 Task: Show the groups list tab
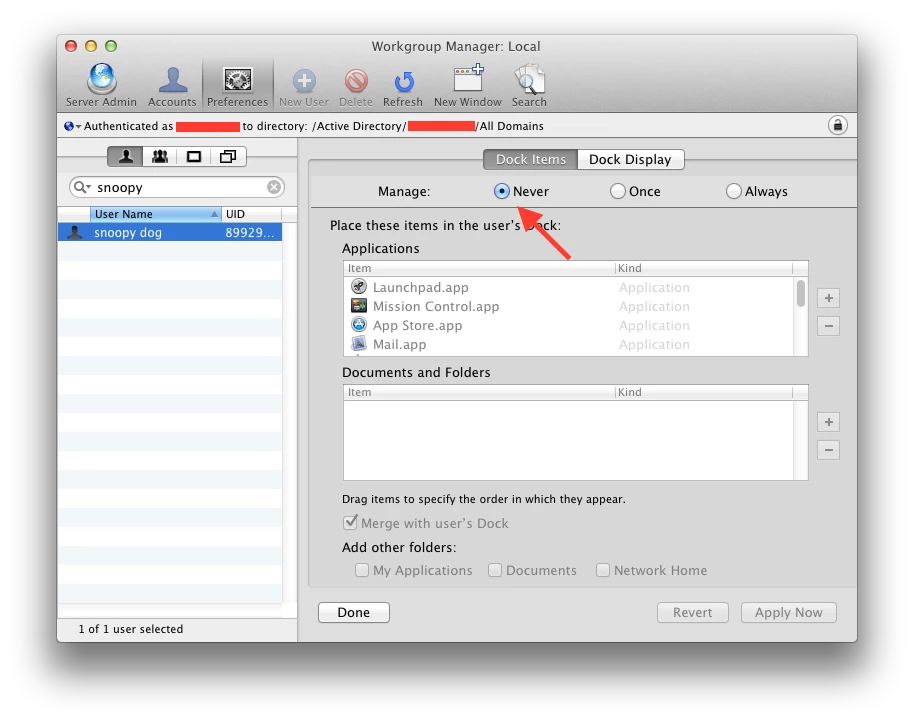160,156
